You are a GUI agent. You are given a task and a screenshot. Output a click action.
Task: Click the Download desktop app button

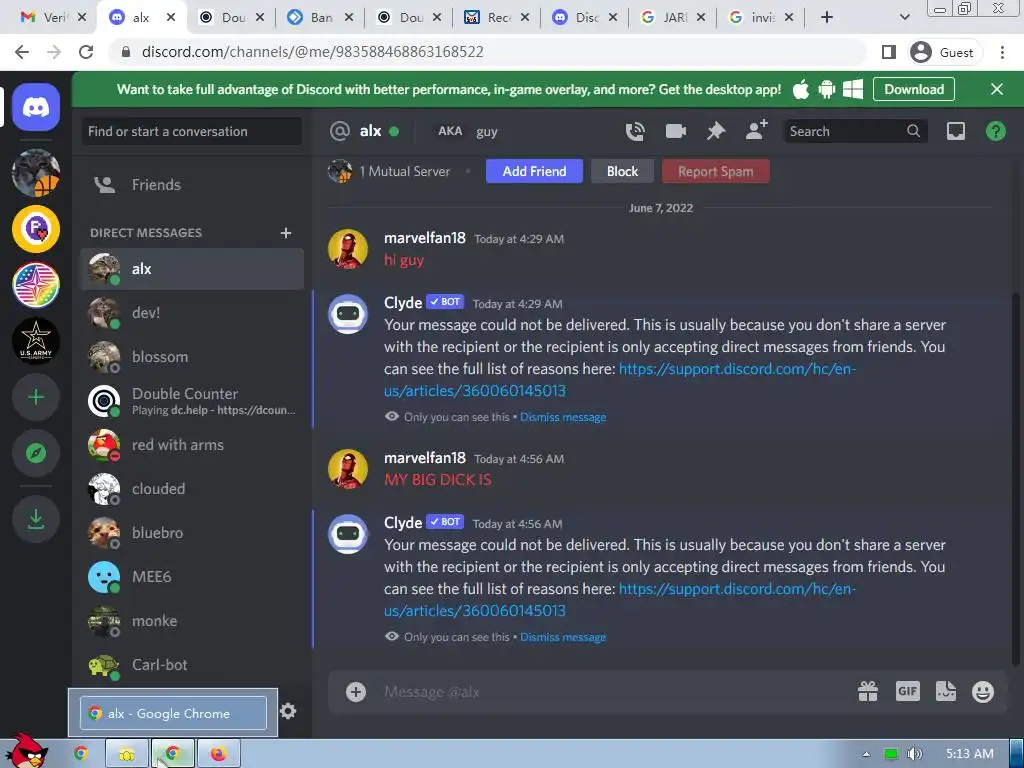[x=914, y=89]
